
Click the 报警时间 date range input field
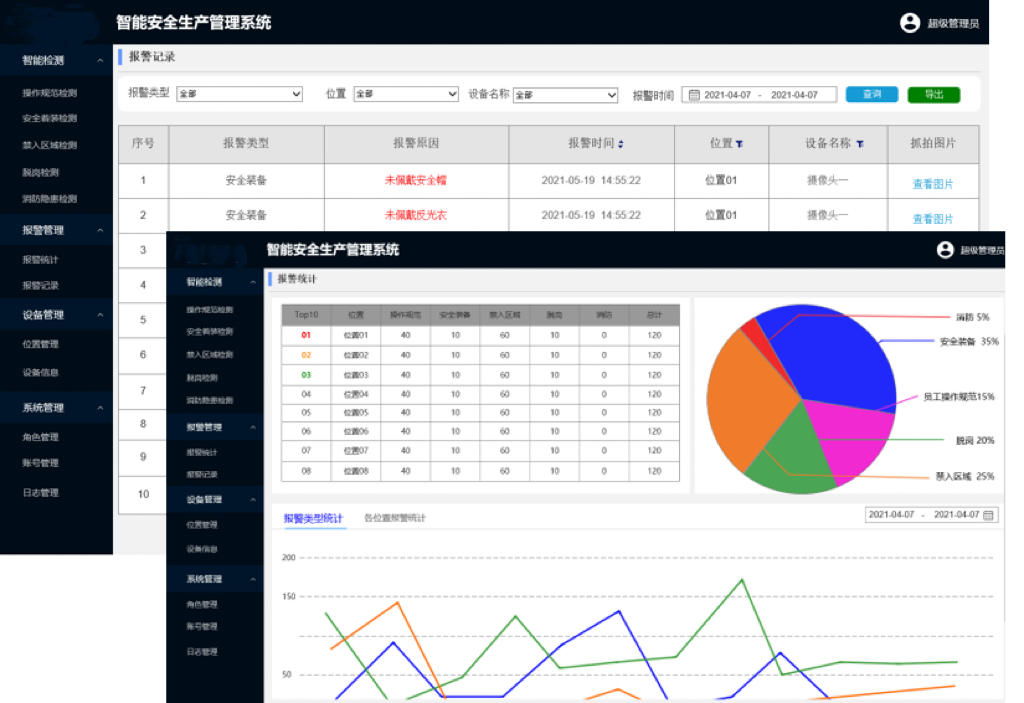(x=760, y=95)
